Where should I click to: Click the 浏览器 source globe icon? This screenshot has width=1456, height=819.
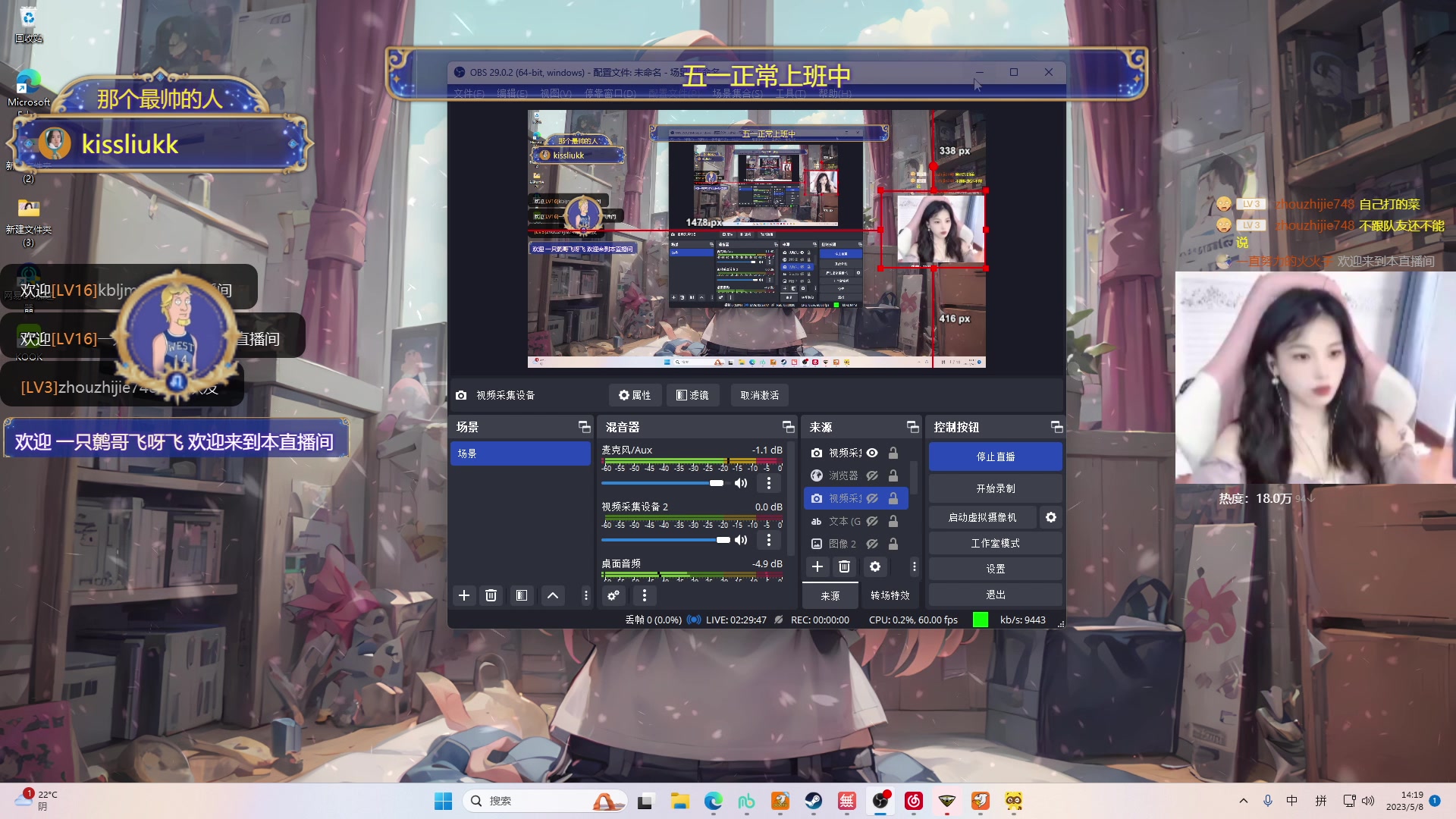point(817,475)
